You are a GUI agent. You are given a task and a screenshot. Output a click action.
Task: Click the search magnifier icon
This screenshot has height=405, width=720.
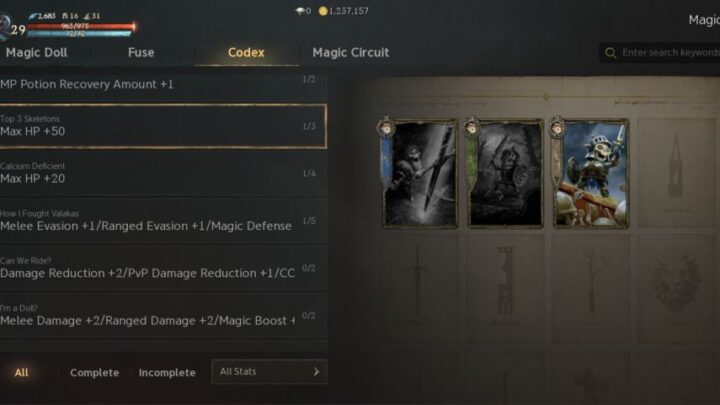point(610,53)
